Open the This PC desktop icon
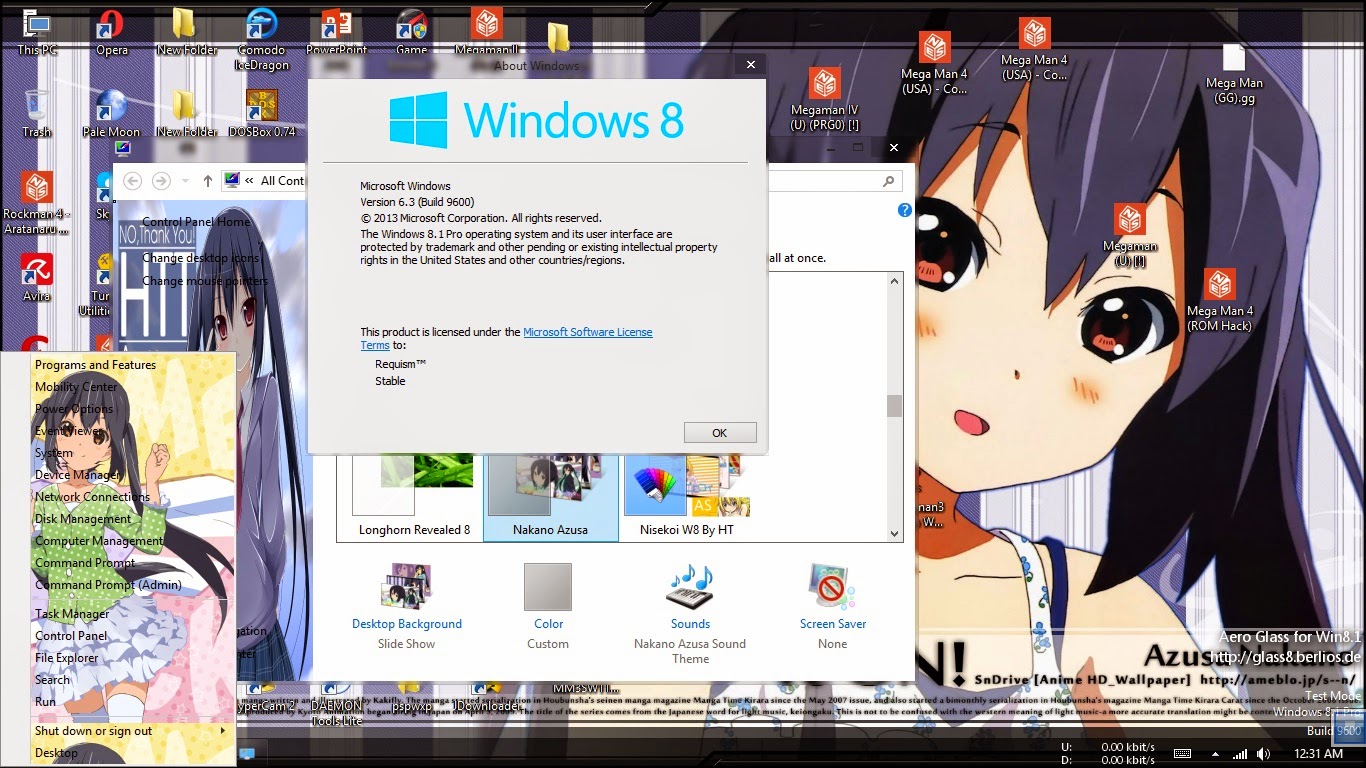This screenshot has width=1366, height=768. 37,33
